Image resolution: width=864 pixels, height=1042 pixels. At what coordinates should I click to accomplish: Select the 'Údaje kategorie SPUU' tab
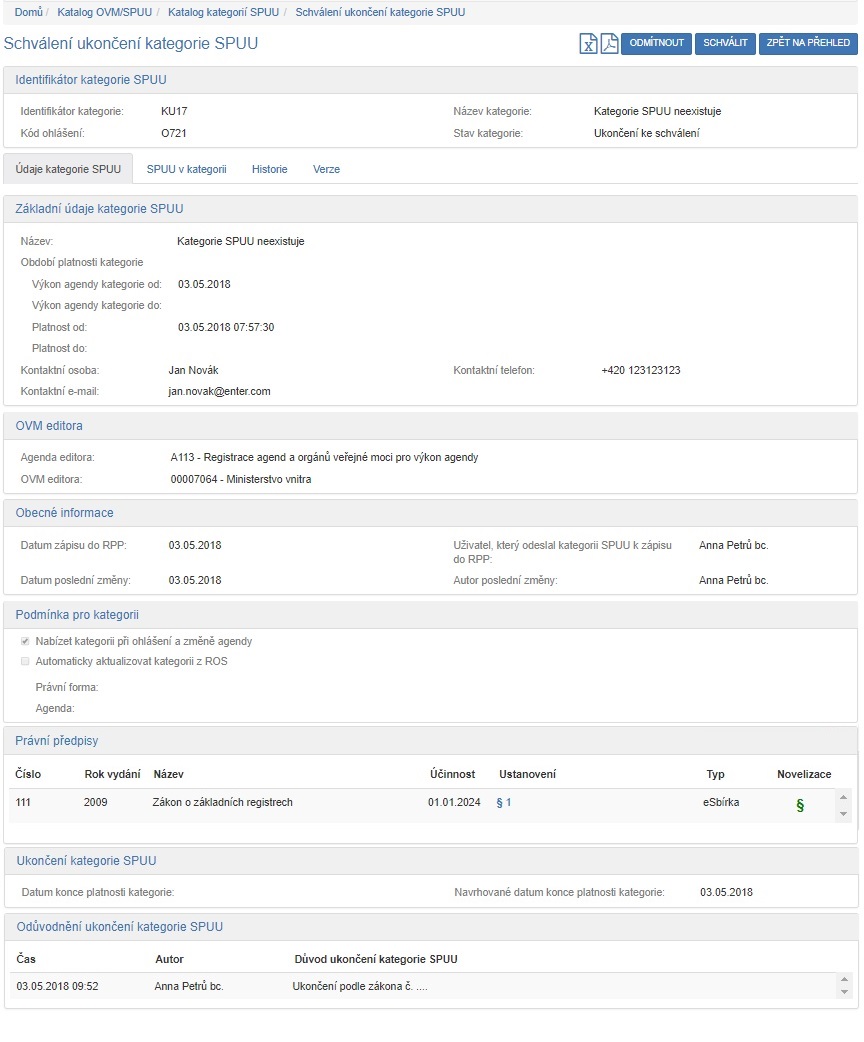(x=68, y=169)
